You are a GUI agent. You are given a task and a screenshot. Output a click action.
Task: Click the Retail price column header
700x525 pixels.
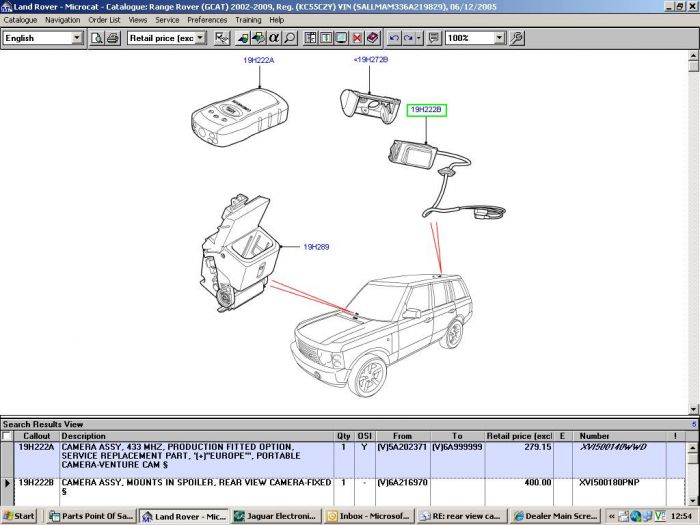[519, 436]
